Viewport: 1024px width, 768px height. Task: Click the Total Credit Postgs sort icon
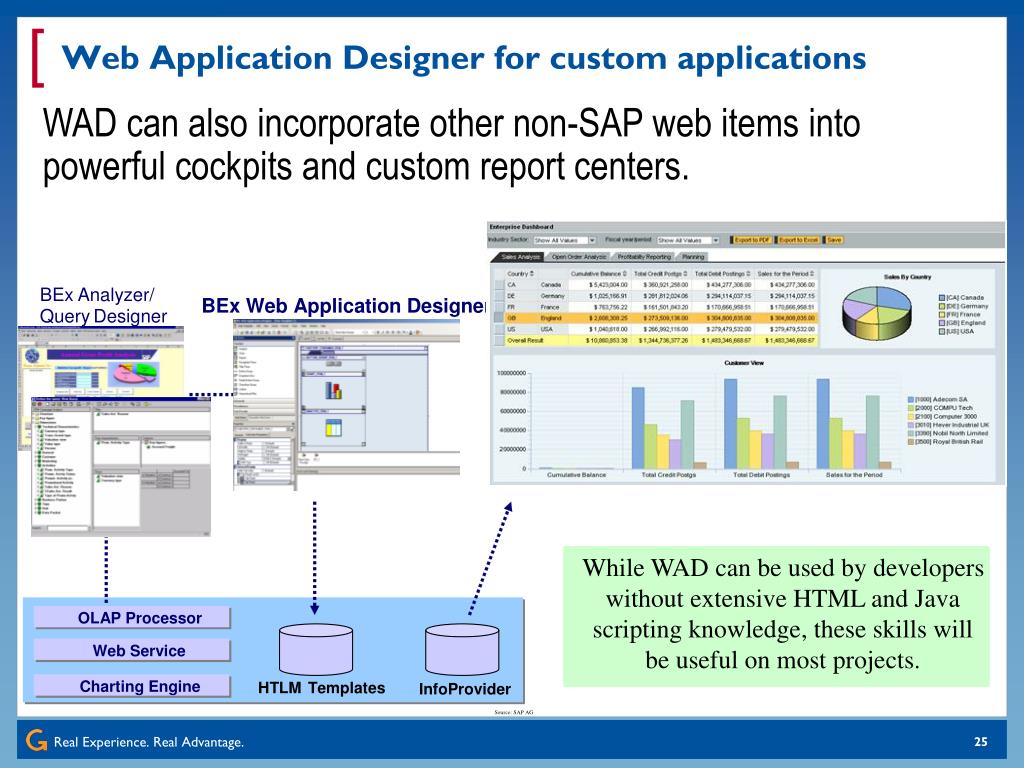pyautogui.click(x=685, y=274)
